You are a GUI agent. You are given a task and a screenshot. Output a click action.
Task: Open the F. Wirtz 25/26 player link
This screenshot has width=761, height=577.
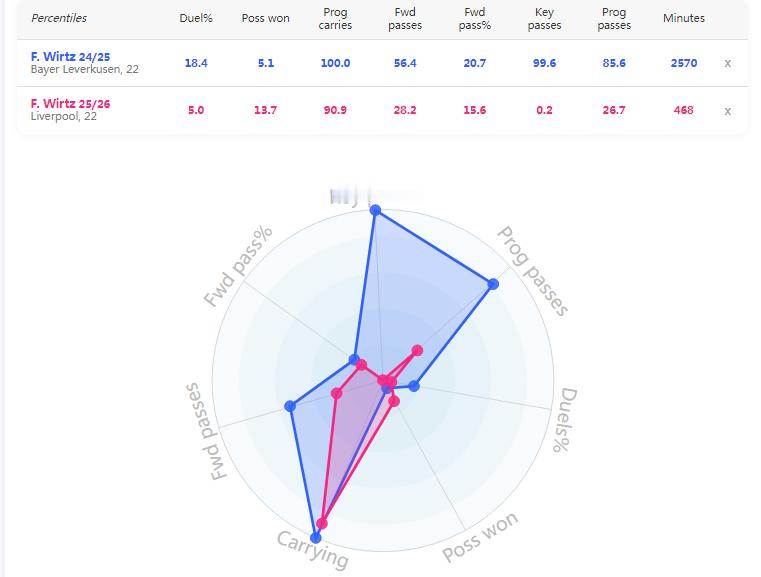pyautogui.click(x=70, y=104)
